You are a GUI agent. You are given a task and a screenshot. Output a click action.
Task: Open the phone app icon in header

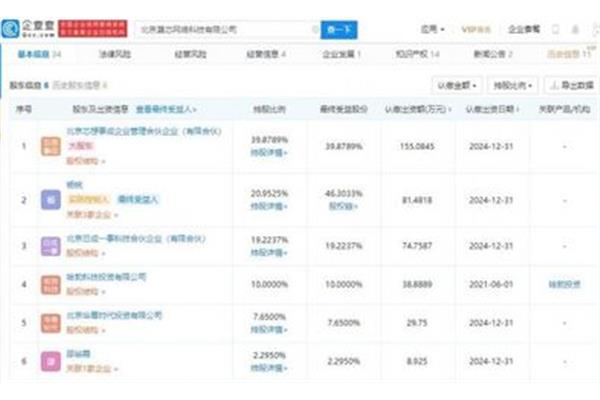[x=555, y=29]
